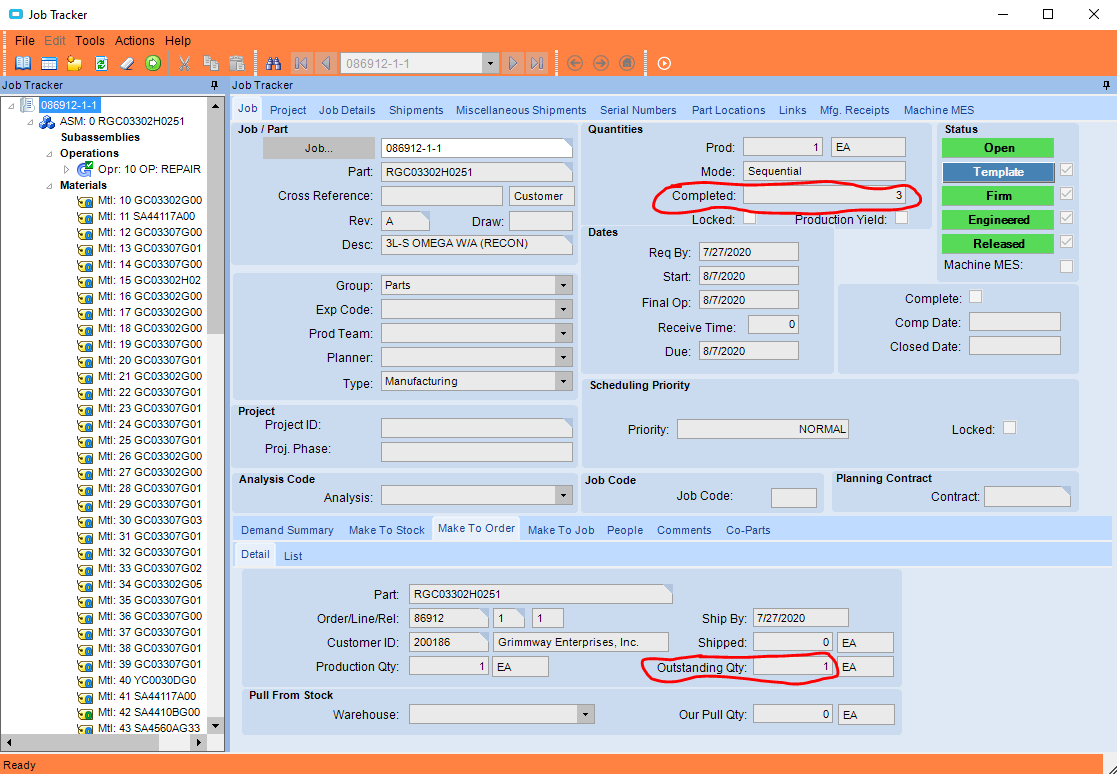Click the Job... button
This screenshot has height=774, width=1117.
(x=318, y=148)
